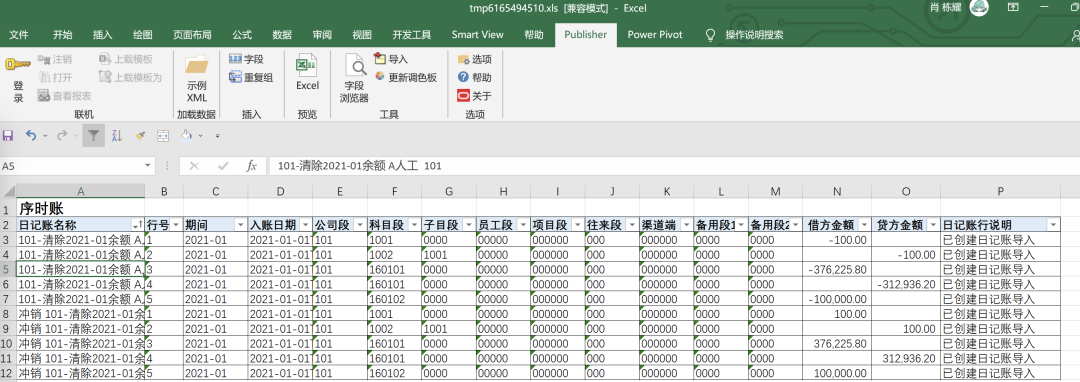Click the Name Box showing A5
Screen dimensions: 1080x382
(x=72, y=166)
